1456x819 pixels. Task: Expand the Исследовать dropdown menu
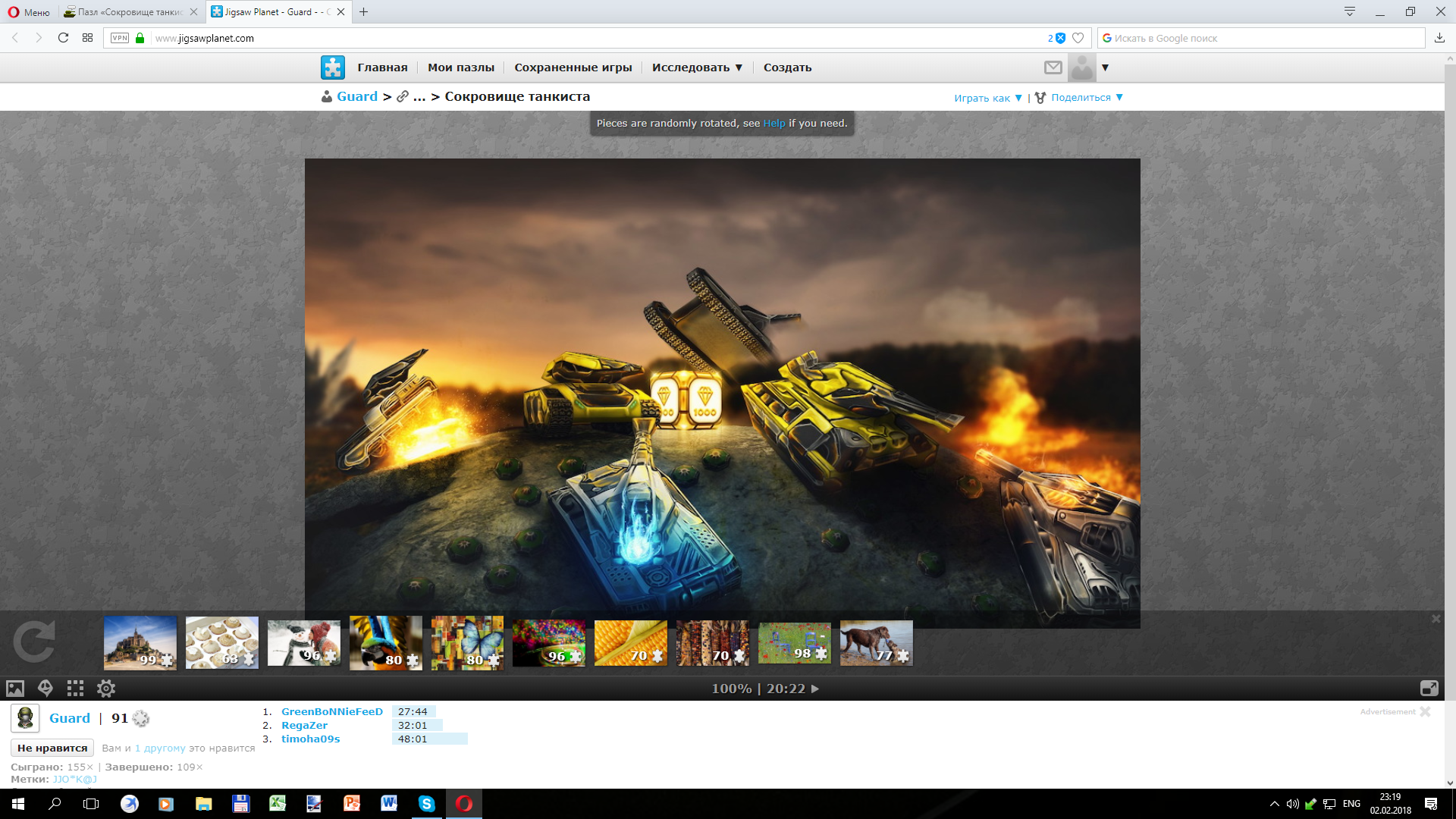698,67
